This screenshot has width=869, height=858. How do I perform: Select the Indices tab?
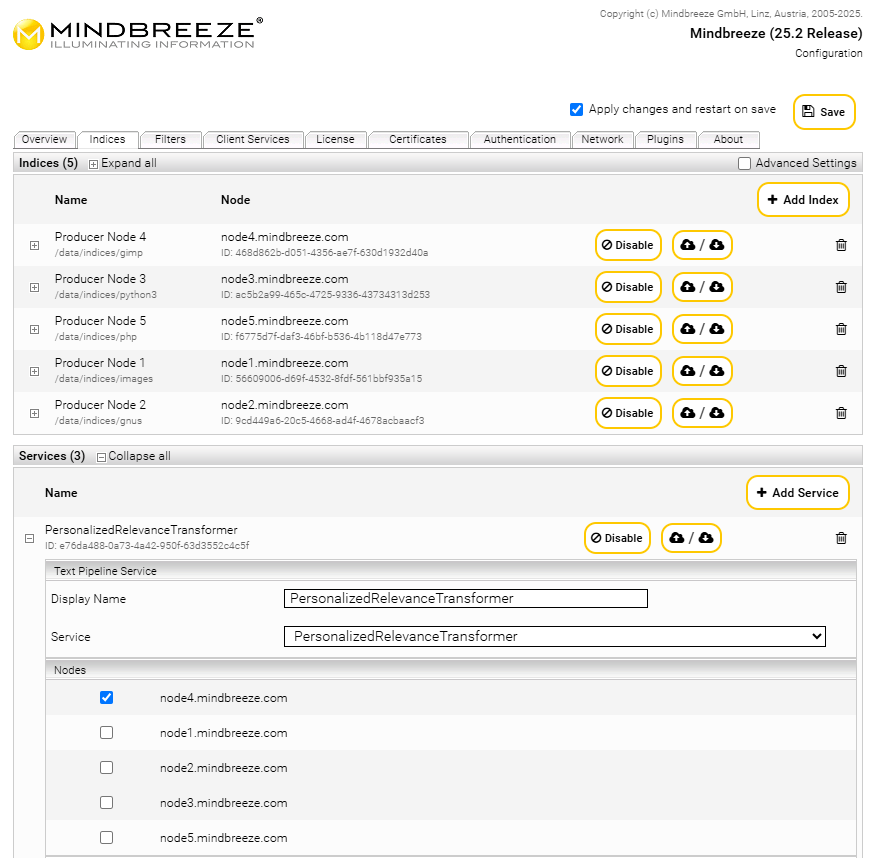click(108, 140)
